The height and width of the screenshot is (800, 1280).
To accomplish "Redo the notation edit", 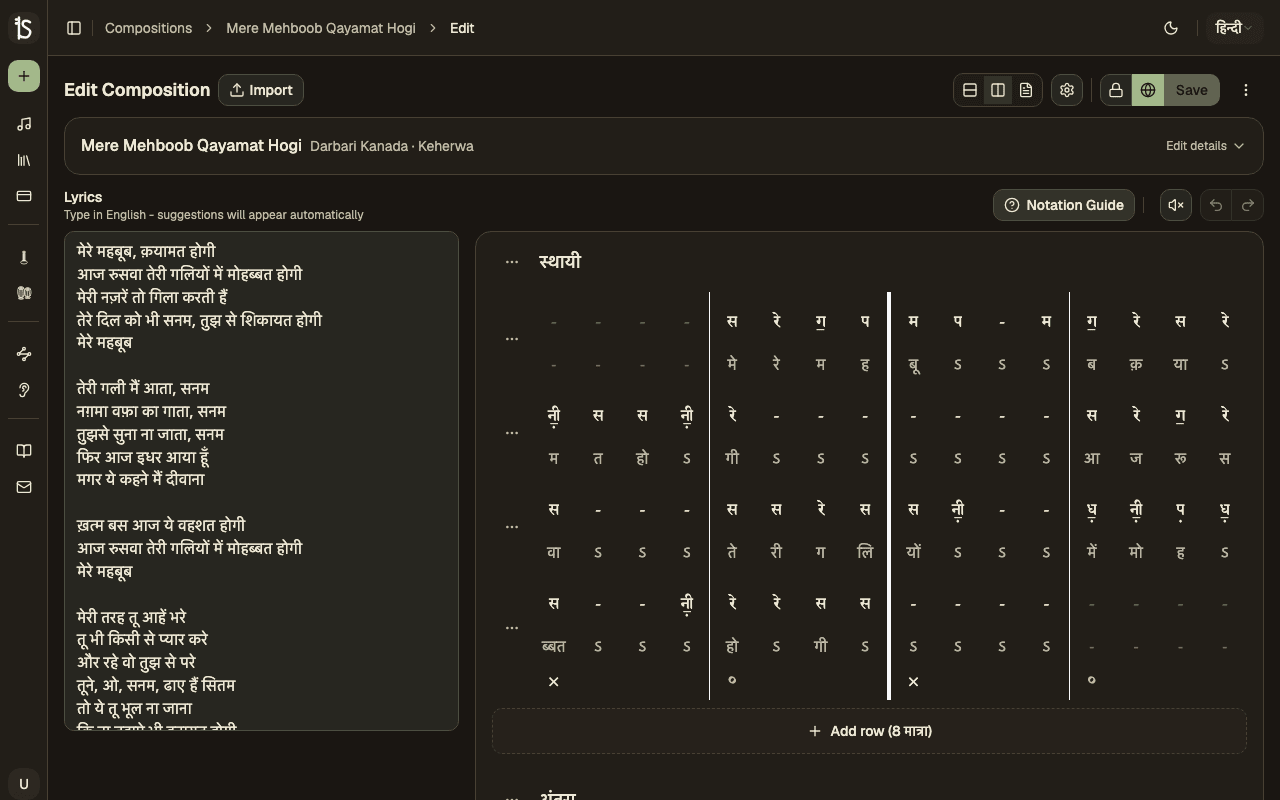I will 1248,205.
